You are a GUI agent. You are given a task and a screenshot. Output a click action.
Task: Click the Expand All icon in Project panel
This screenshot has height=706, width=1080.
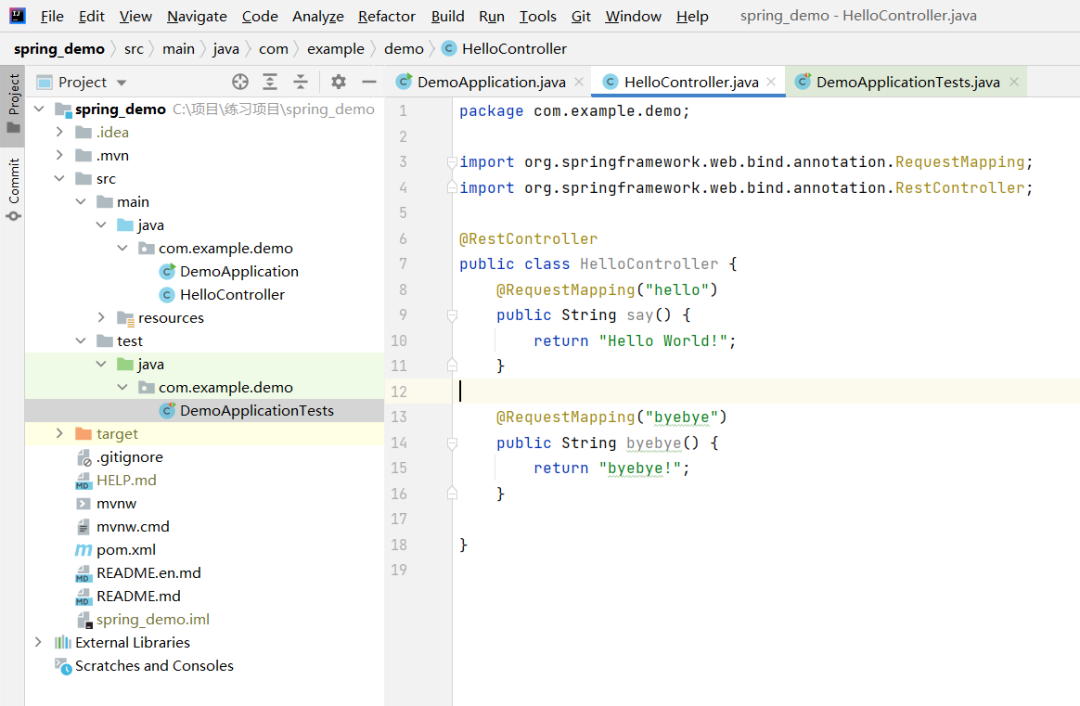[x=270, y=82]
